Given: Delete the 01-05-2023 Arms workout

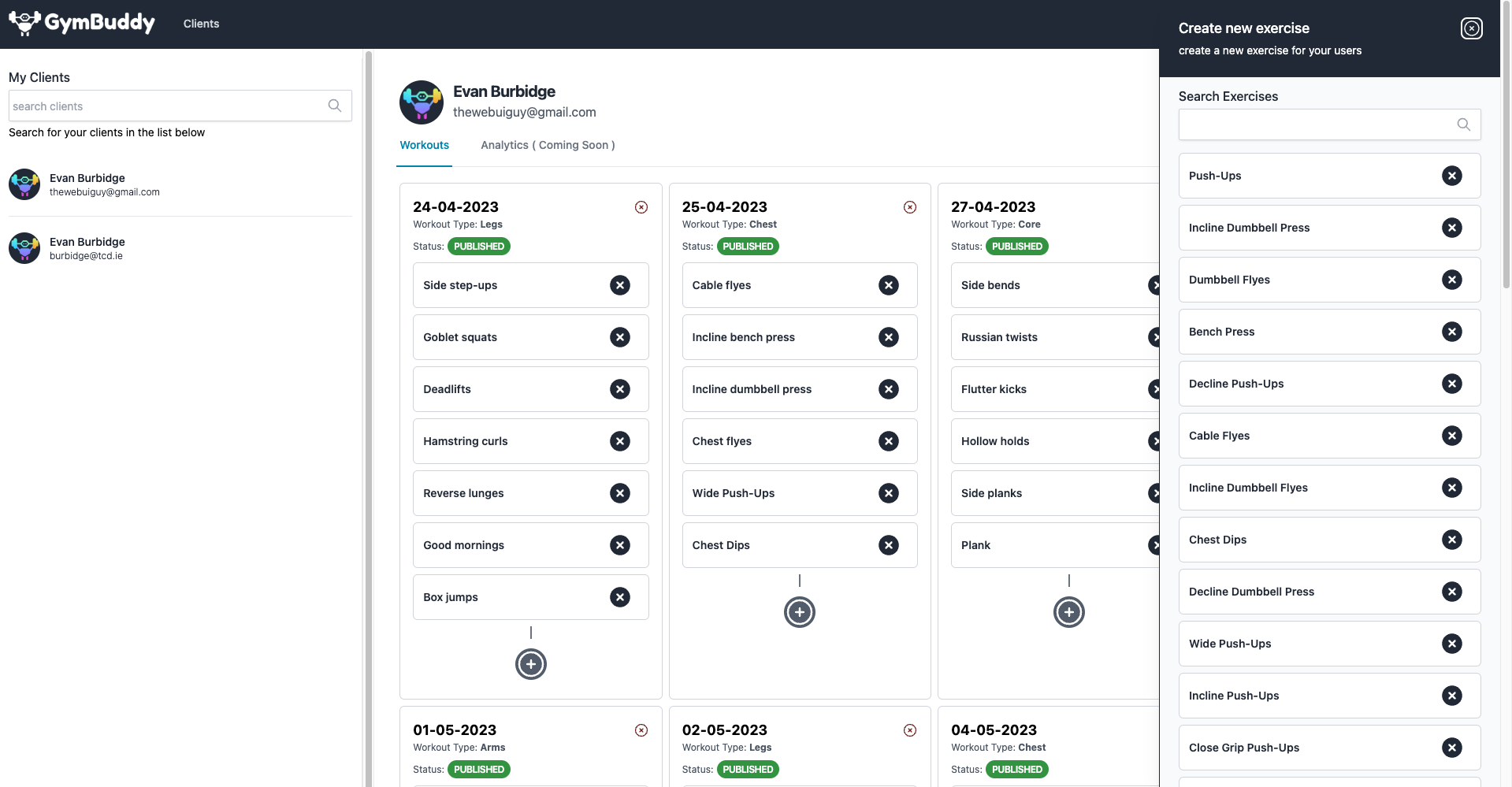Looking at the screenshot, I should pos(641,730).
